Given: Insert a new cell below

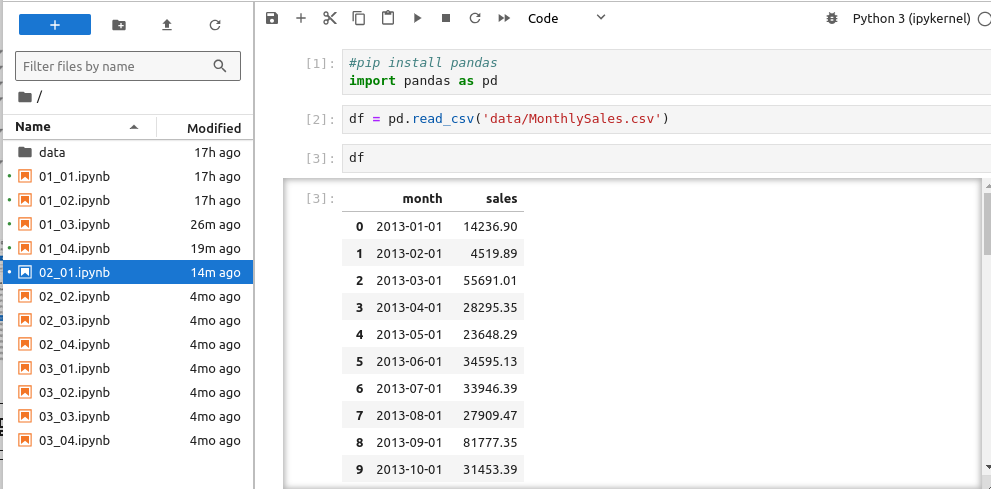Looking at the screenshot, I should pyautogui.click(x=300, y=18).
